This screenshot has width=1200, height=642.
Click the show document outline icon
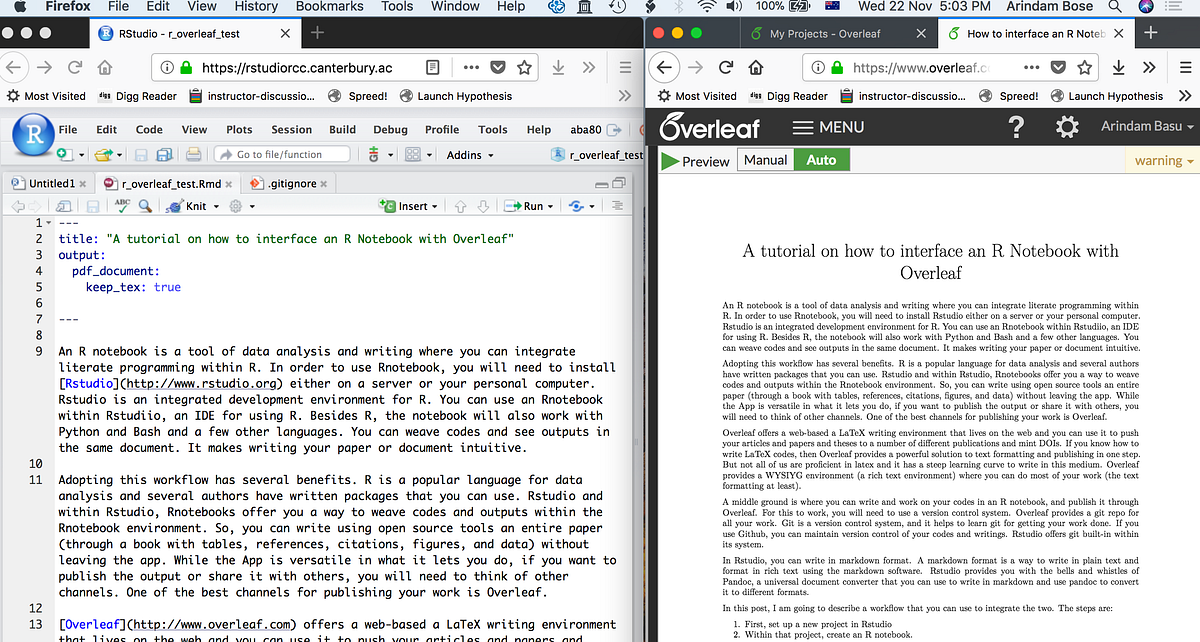617,206
